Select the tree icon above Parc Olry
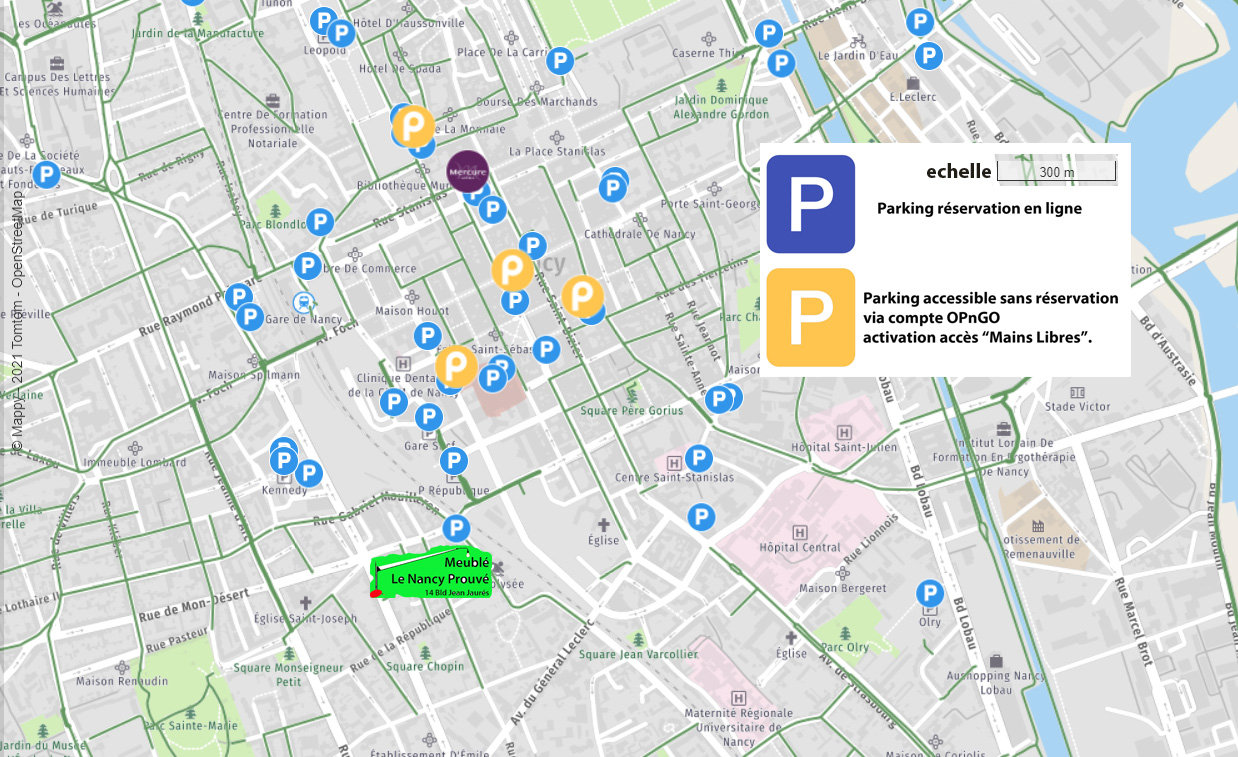Image resolution: width=1238 pixels, height=757 pixels. pos(845,633)
